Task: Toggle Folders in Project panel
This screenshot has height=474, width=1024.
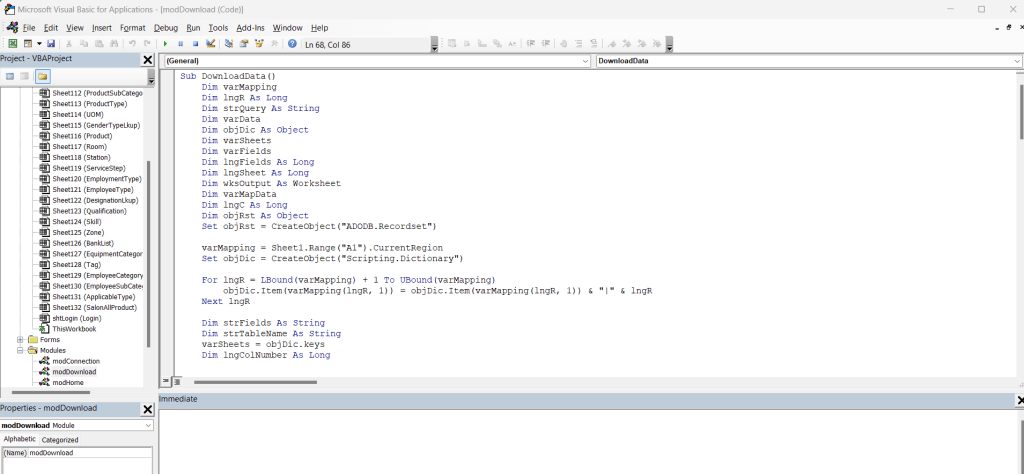Action: click(x=42, y=76)
